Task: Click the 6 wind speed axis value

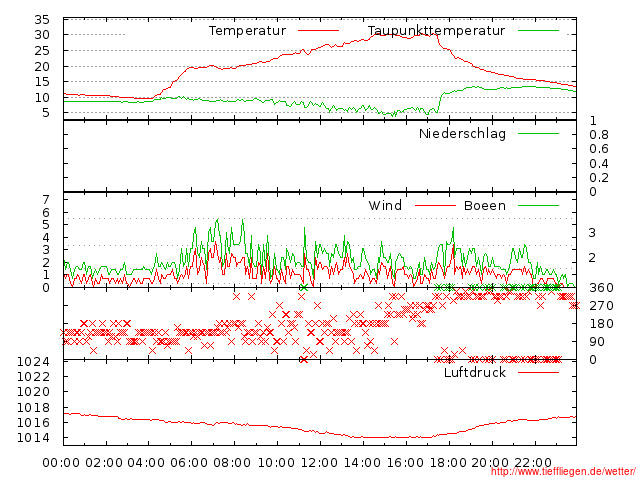Action: [46, 212]
